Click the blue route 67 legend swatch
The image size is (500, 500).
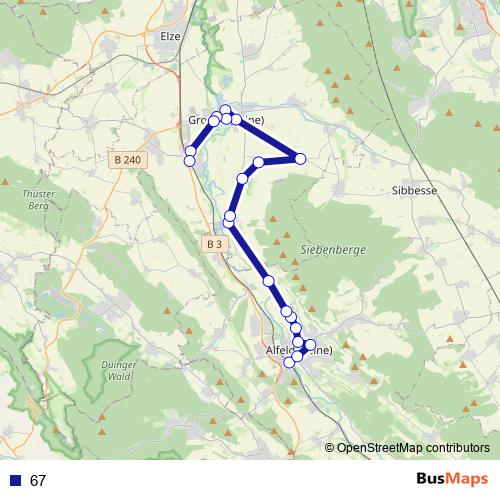click(15, 480)
